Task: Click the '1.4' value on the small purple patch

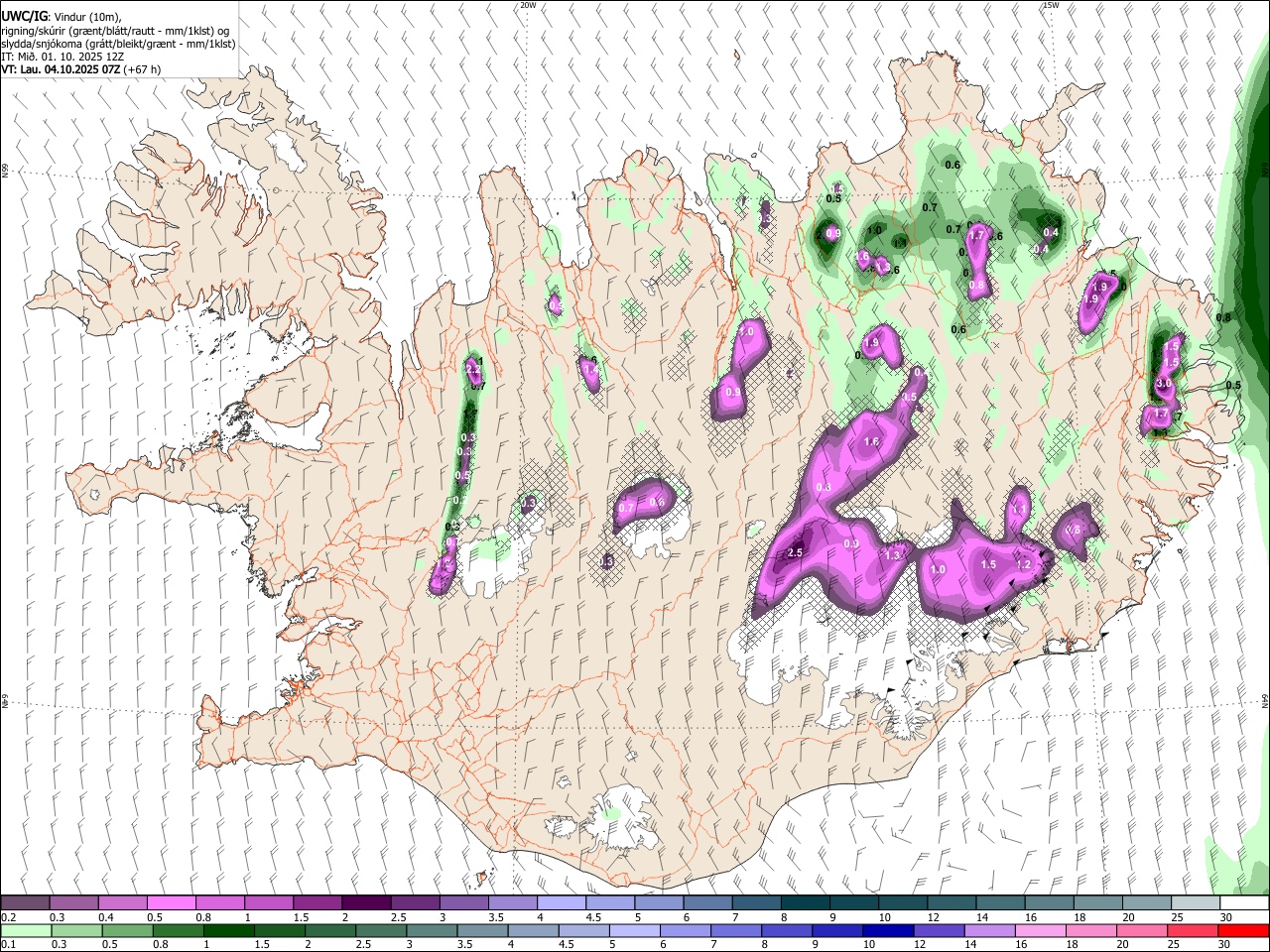Action: (591, 369)
